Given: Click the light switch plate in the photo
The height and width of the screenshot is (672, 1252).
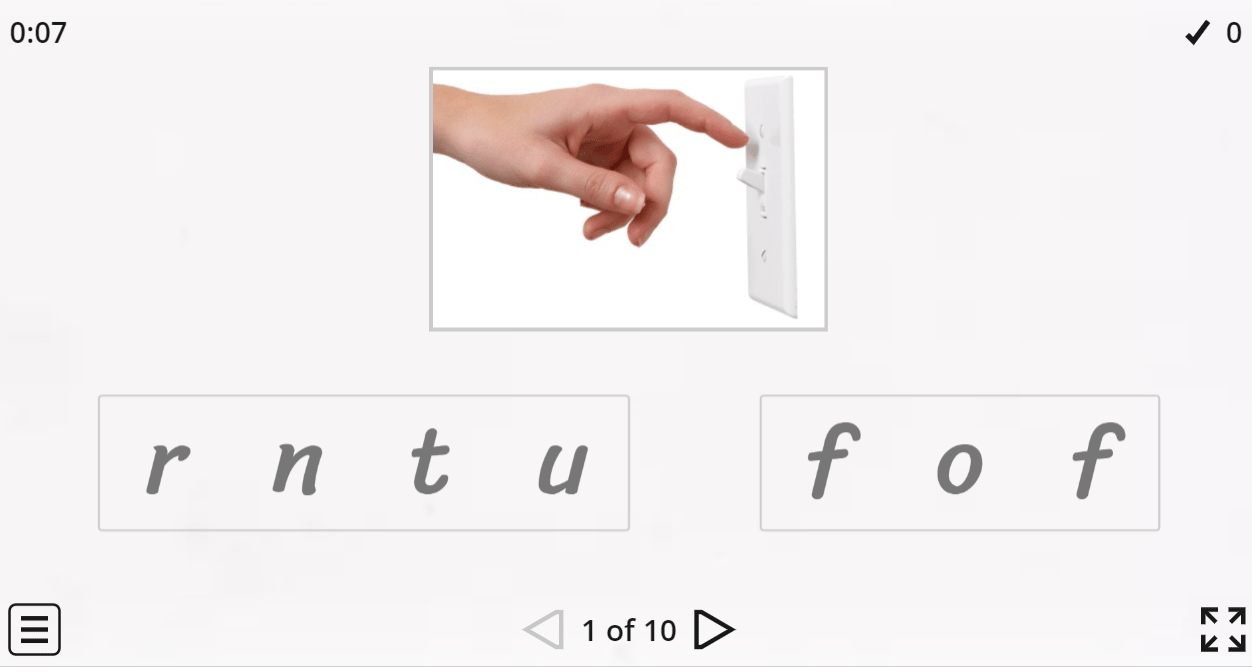Looking at the screenshot, I should coord(770,196).
